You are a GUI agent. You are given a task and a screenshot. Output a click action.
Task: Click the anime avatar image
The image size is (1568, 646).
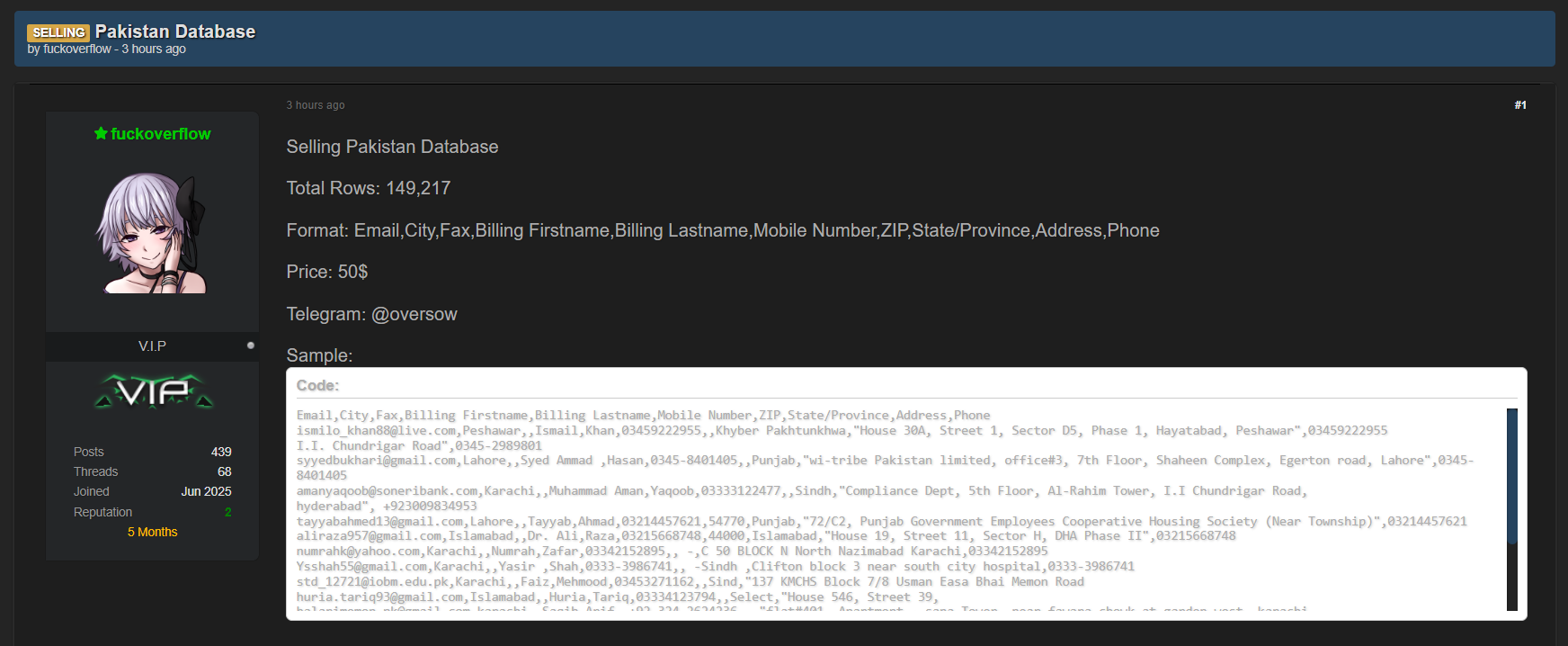click(152, 233)
